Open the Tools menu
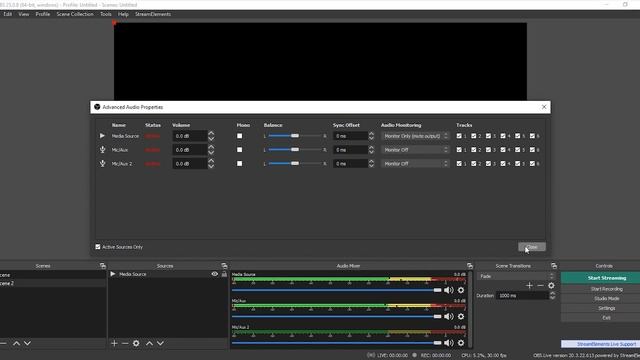The width and height of the screenshot is (640, 360). [106, 14]
